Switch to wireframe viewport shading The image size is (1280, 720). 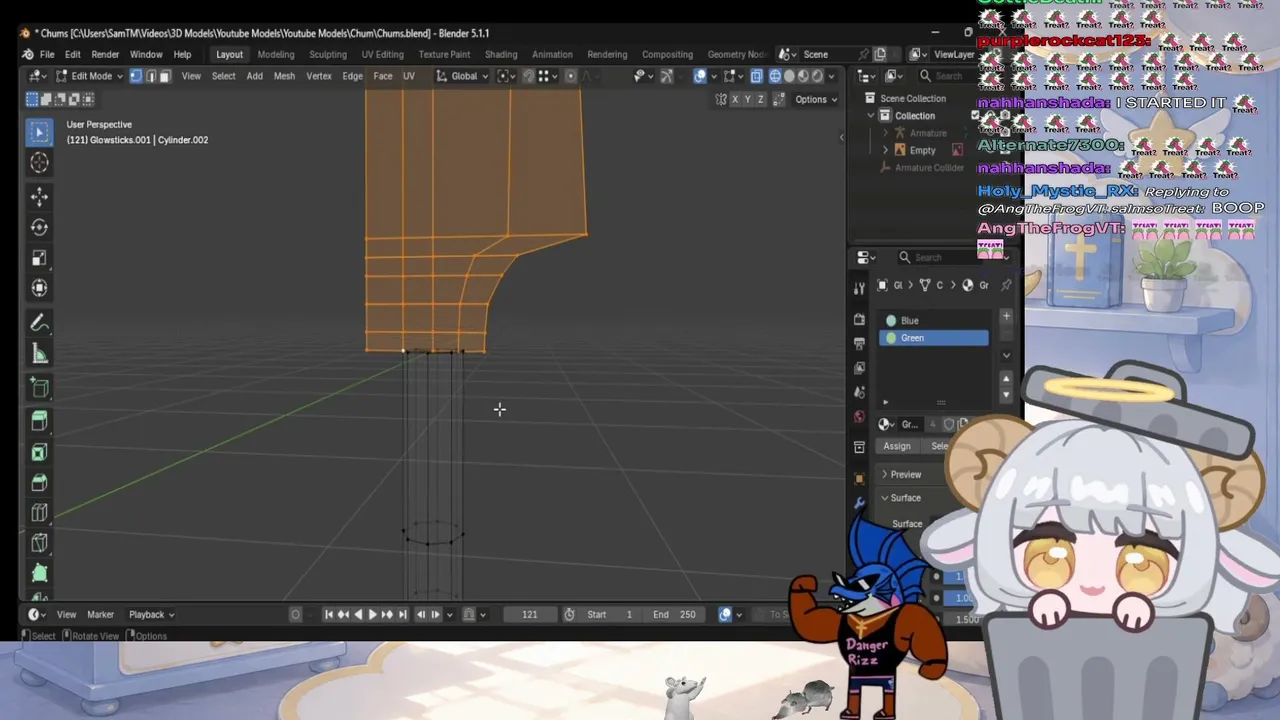click(x=775, y=76)
